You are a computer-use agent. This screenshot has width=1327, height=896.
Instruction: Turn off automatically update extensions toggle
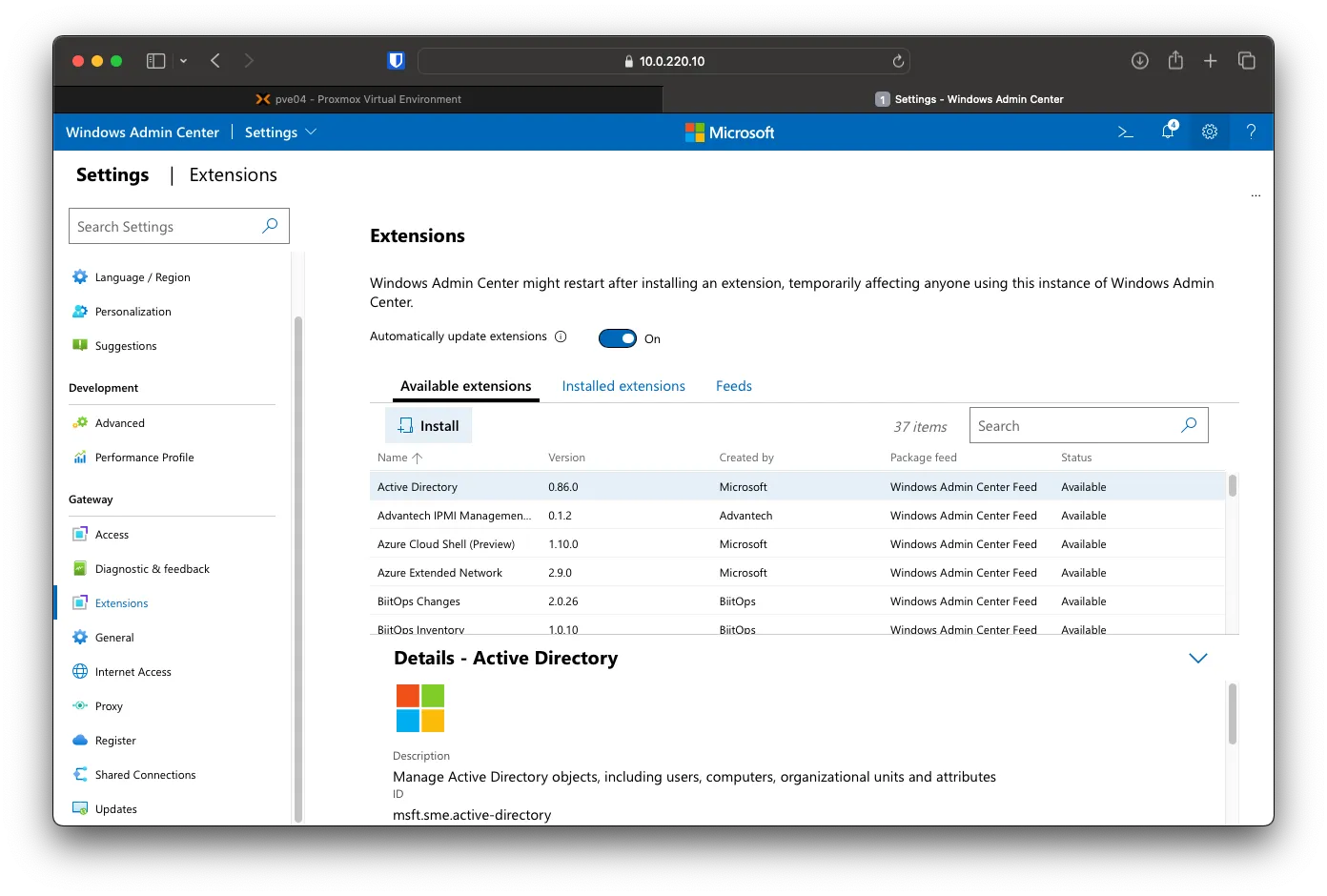click(618, 338)
